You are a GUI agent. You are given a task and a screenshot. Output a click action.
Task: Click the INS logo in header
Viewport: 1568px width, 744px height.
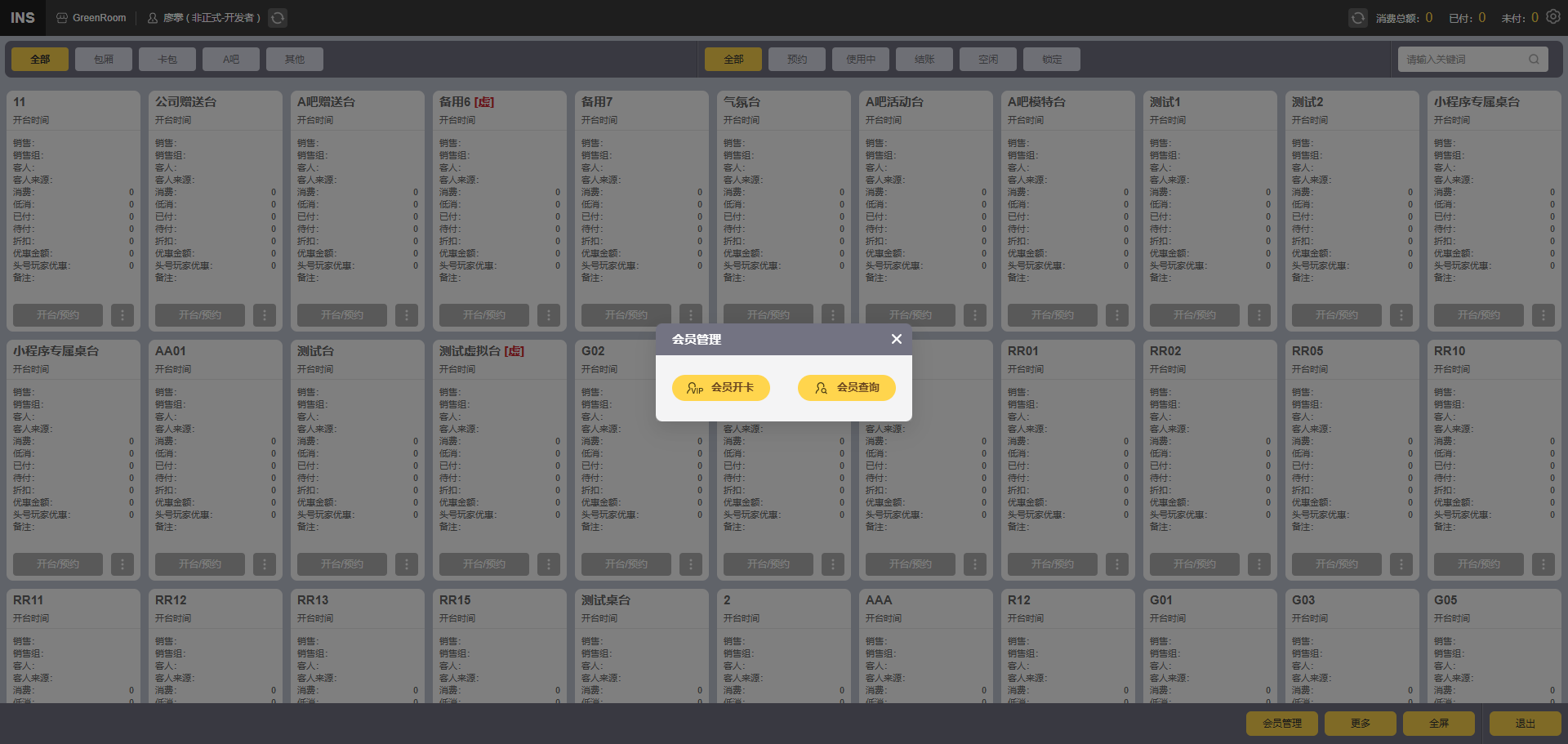(23, 18)
